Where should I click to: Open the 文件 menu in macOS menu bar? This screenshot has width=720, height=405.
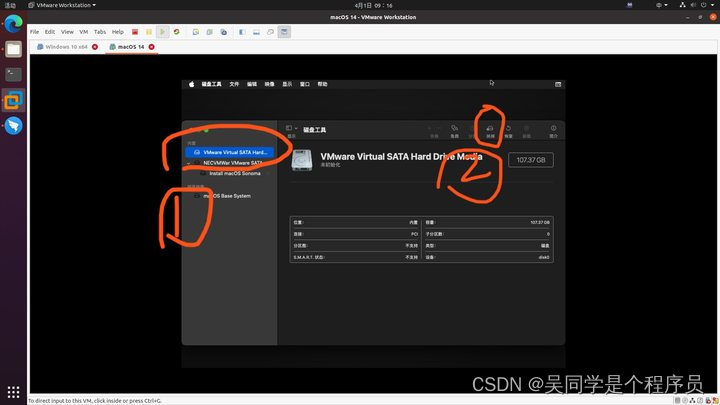(234, 84)
